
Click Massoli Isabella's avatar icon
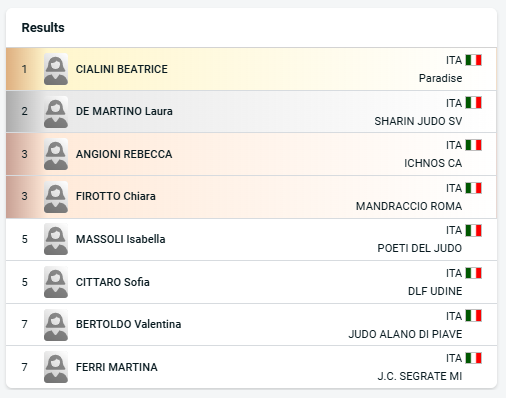[x=56, y=239]
